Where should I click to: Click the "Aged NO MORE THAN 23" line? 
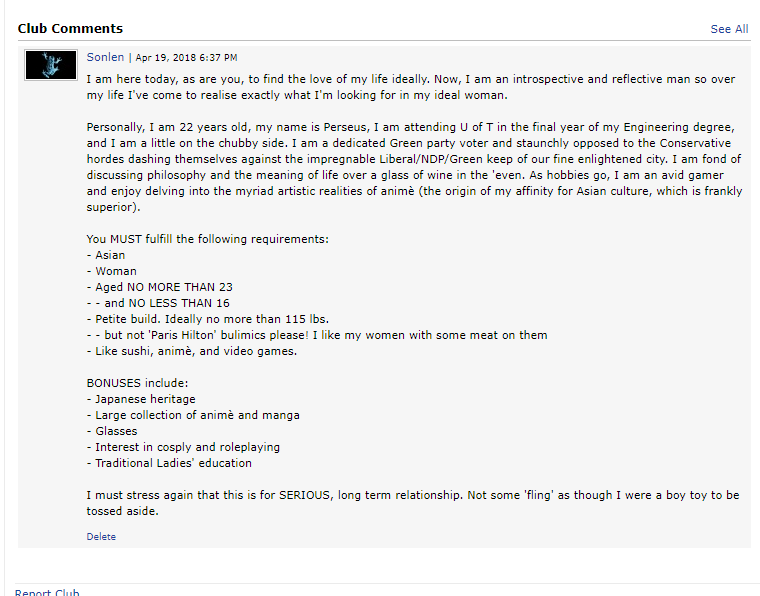(x=159, y=287)
